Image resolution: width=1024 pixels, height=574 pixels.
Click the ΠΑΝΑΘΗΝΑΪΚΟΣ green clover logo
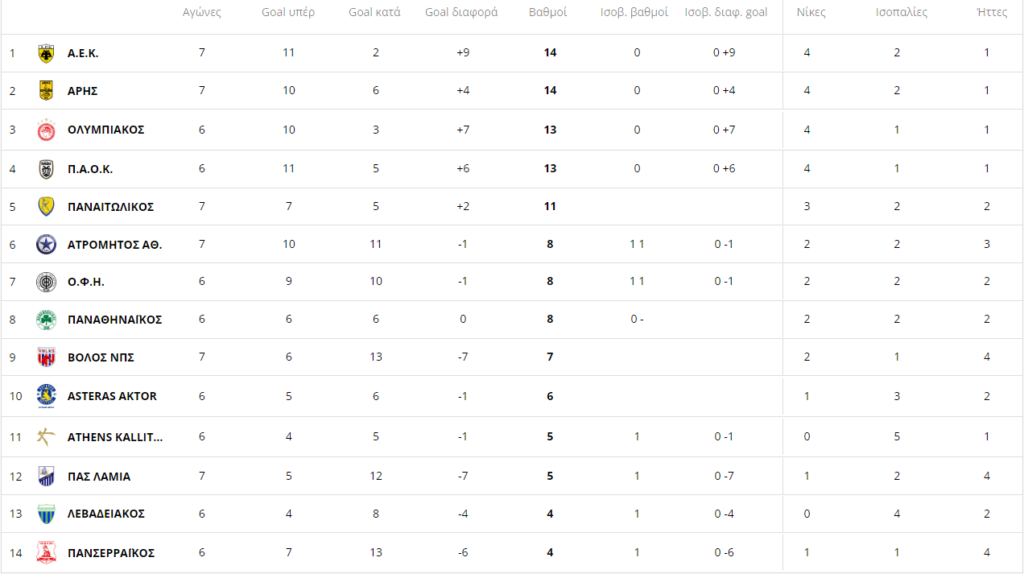pos(46,320)
